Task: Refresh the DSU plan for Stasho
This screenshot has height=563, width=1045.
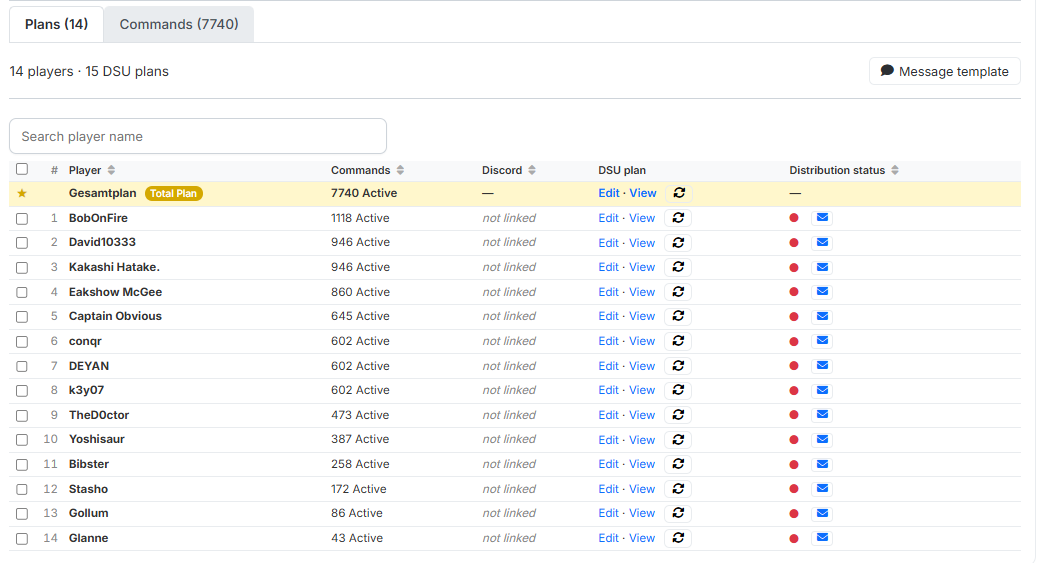Action: tap(678, 489)
